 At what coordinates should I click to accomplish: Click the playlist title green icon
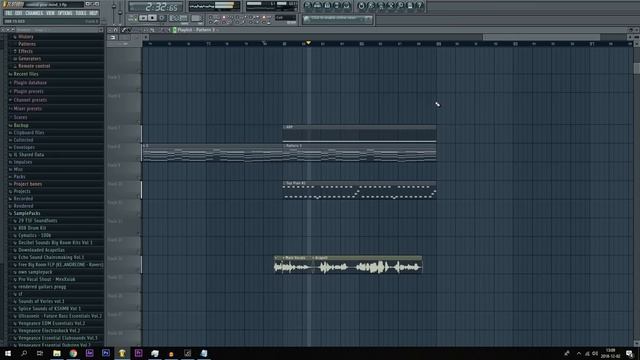(174, 30)
